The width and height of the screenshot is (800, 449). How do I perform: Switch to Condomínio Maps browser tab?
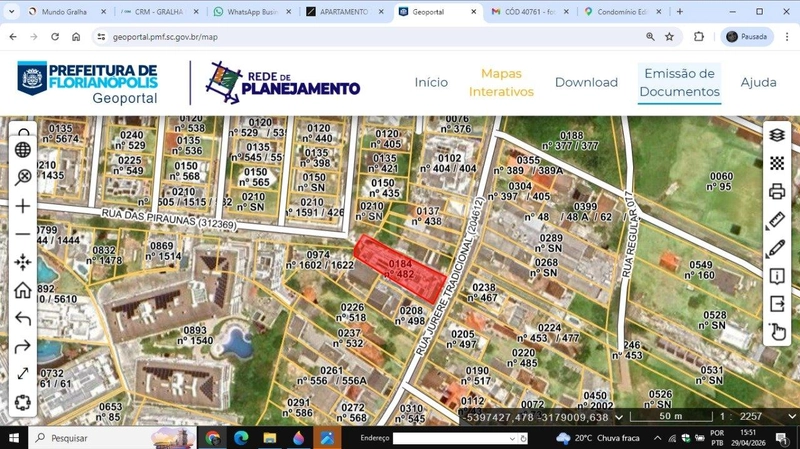click(x=623, y=11)
